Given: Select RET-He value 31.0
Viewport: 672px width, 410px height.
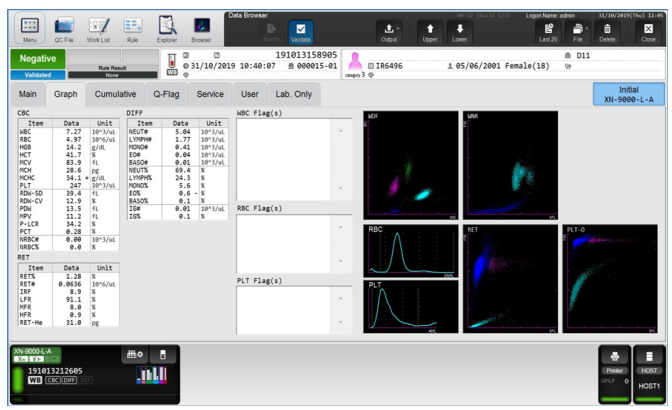Looking at the screenshot, I should point(73,323).
